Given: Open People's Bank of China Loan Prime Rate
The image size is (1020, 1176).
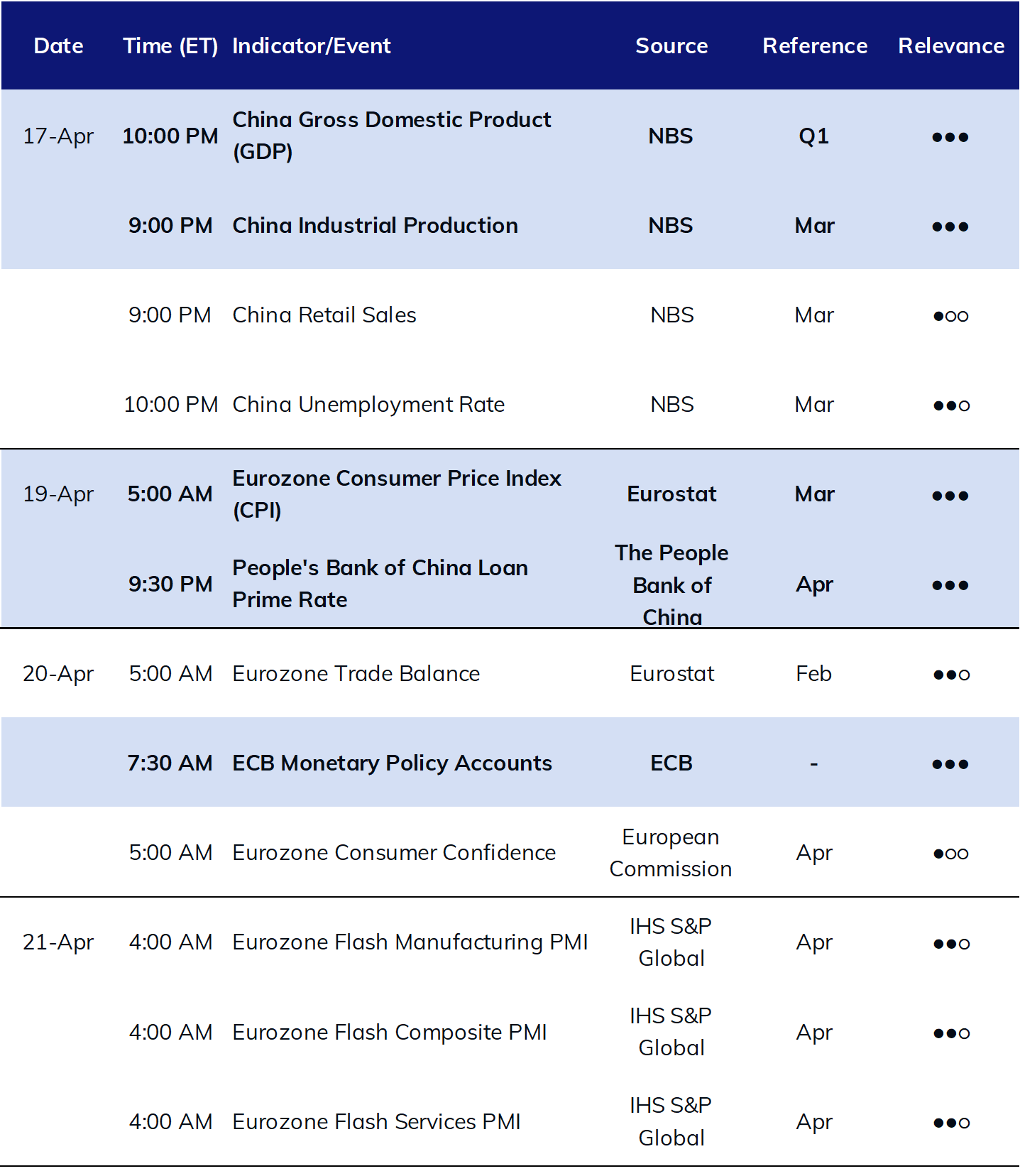Looking at the screenshot, I should 380,584.
